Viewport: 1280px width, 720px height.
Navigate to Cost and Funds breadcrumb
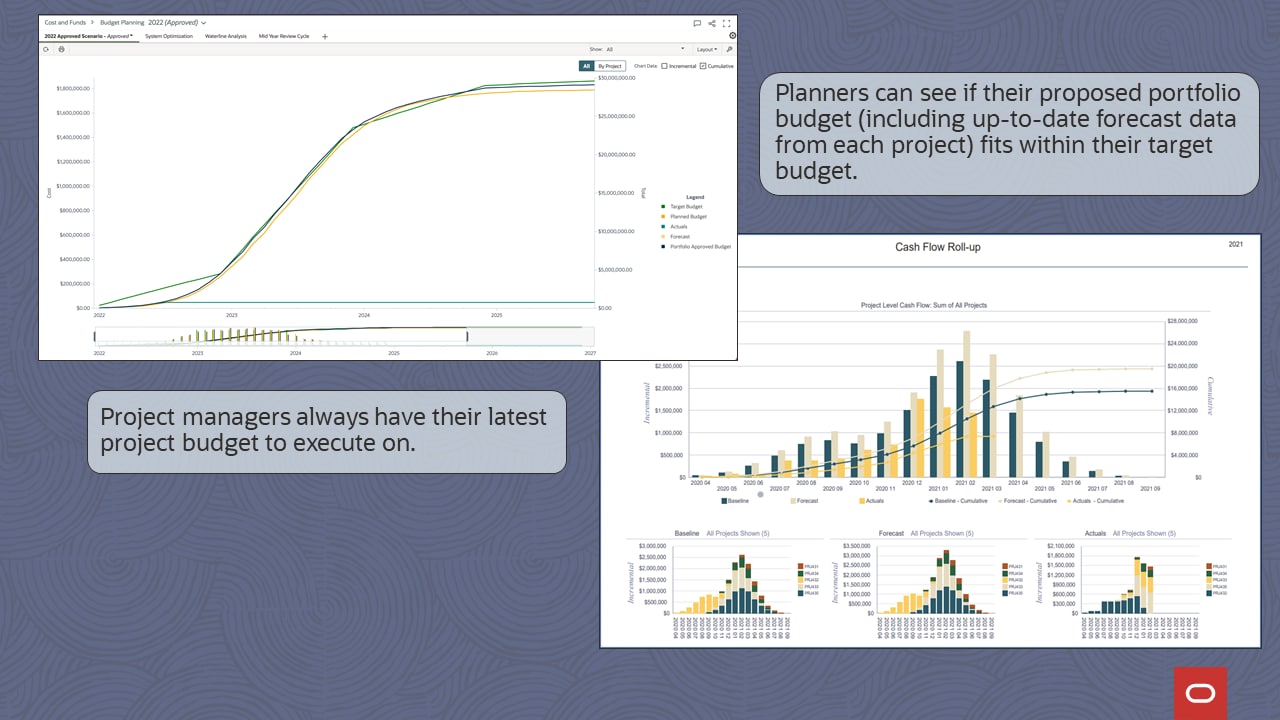[x=66, y=22]
